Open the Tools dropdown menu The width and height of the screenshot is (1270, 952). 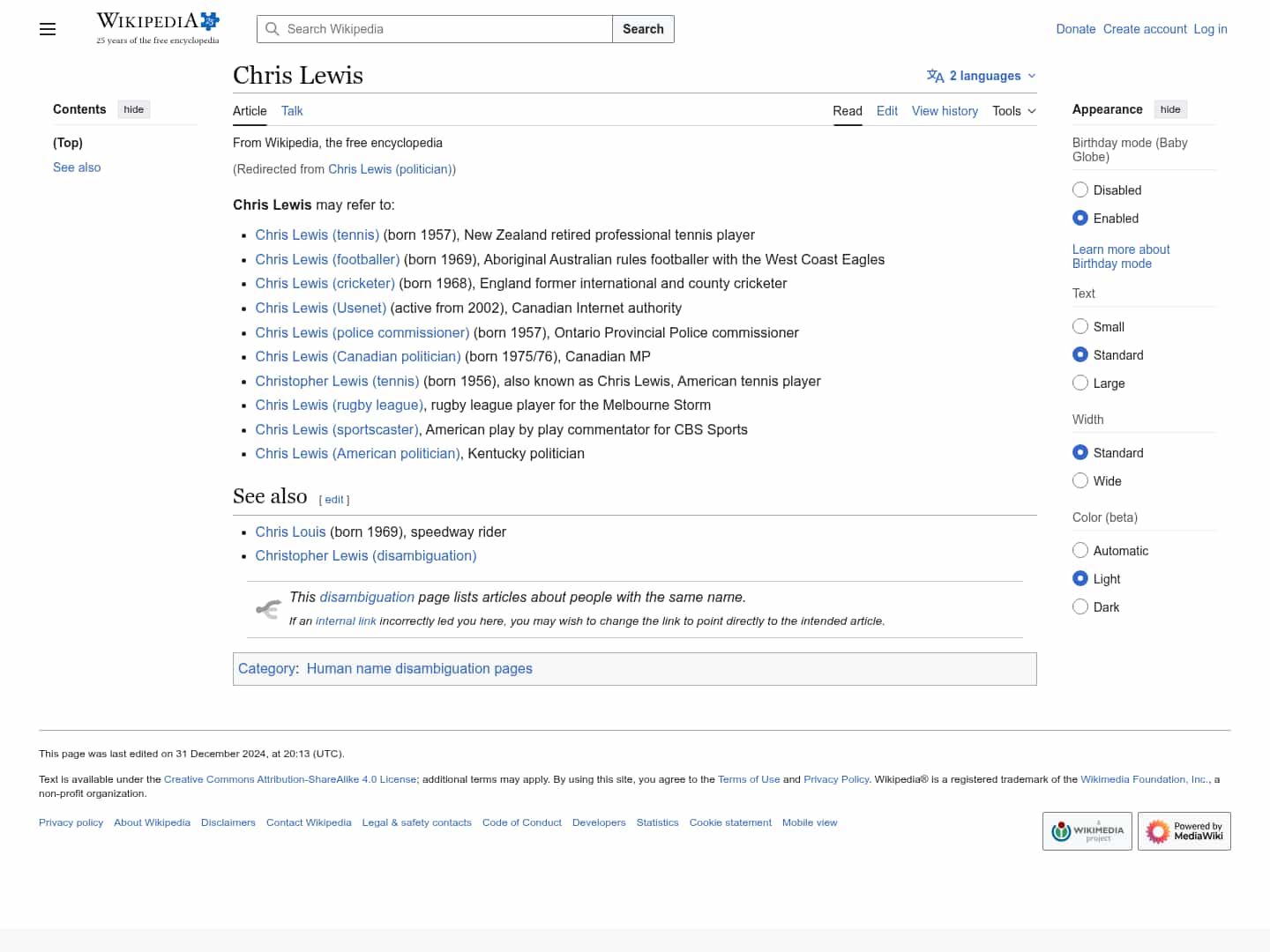click(x=1013, y=111)
